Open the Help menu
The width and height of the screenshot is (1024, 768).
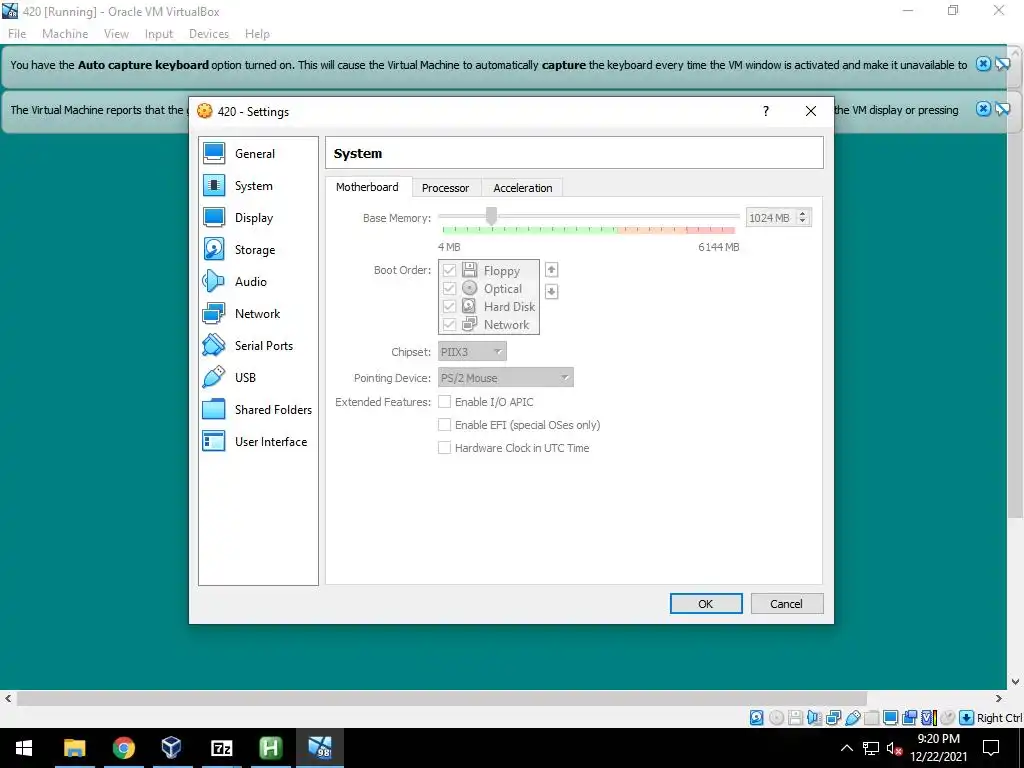257,33
